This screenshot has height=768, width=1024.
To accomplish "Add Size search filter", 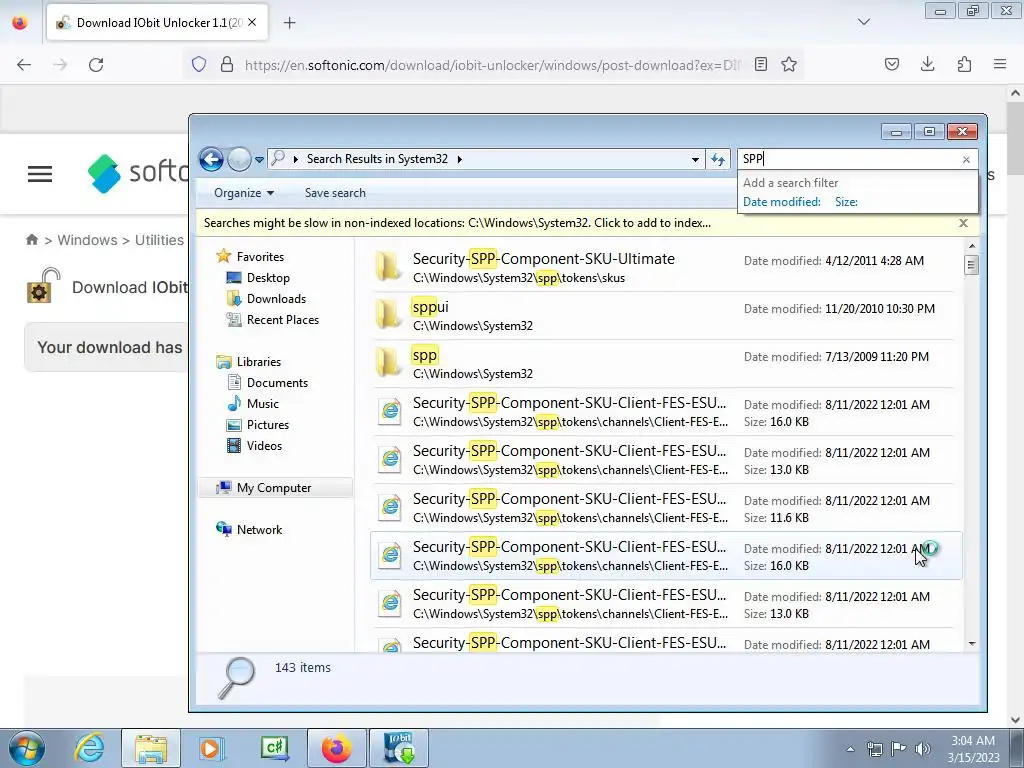I will (x=846, y=202).
